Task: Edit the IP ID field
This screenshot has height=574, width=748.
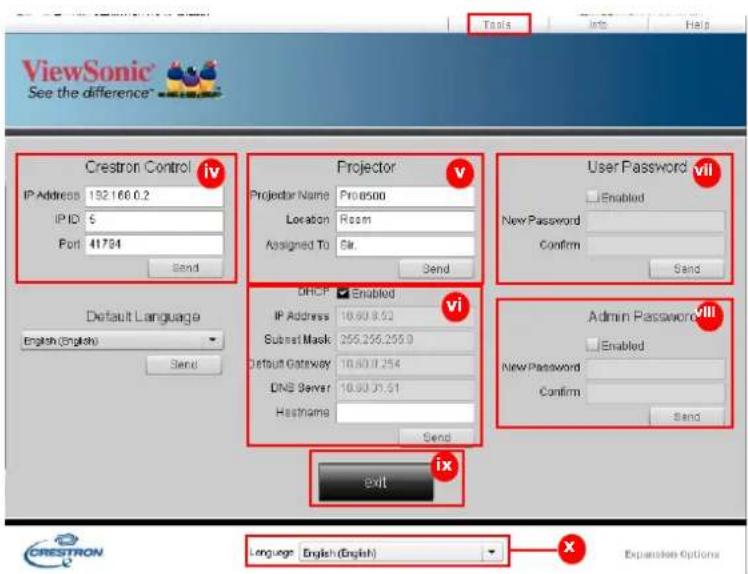Action: pos(154,220)
